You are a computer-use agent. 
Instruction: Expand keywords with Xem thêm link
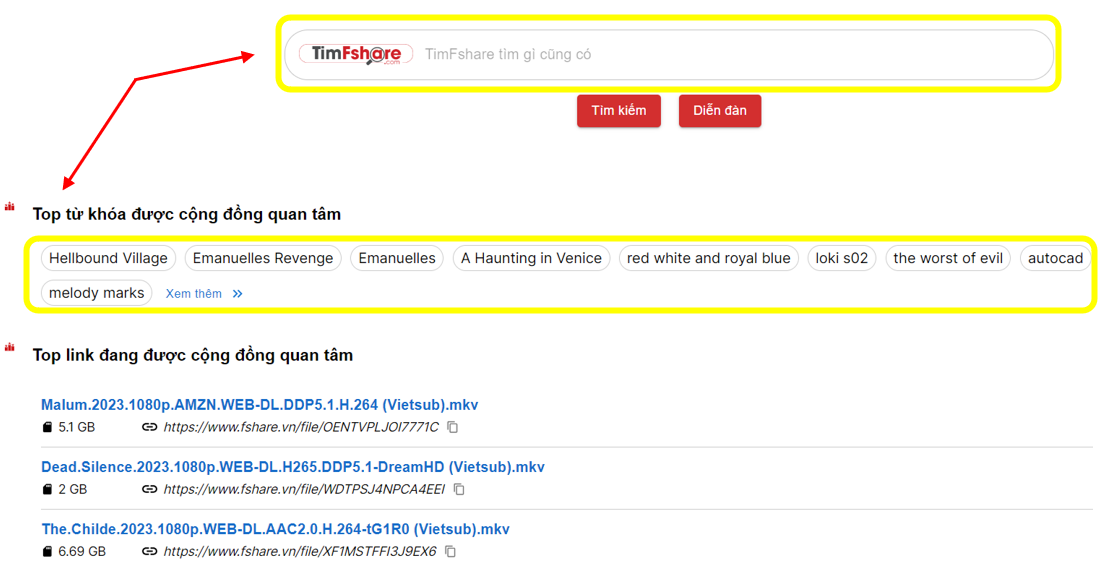point(204,293)
